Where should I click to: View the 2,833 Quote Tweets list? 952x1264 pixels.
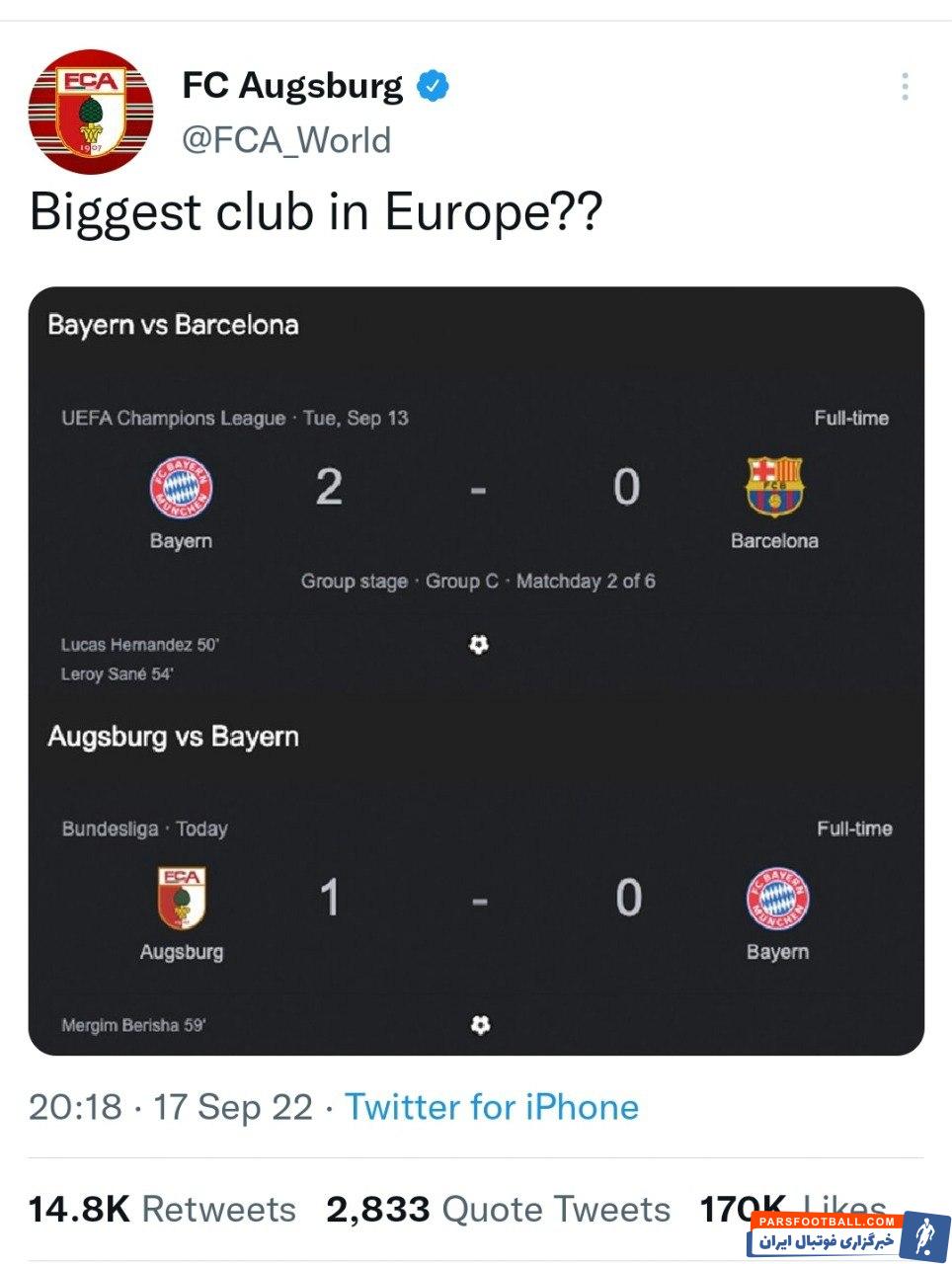coord(498,1209)
